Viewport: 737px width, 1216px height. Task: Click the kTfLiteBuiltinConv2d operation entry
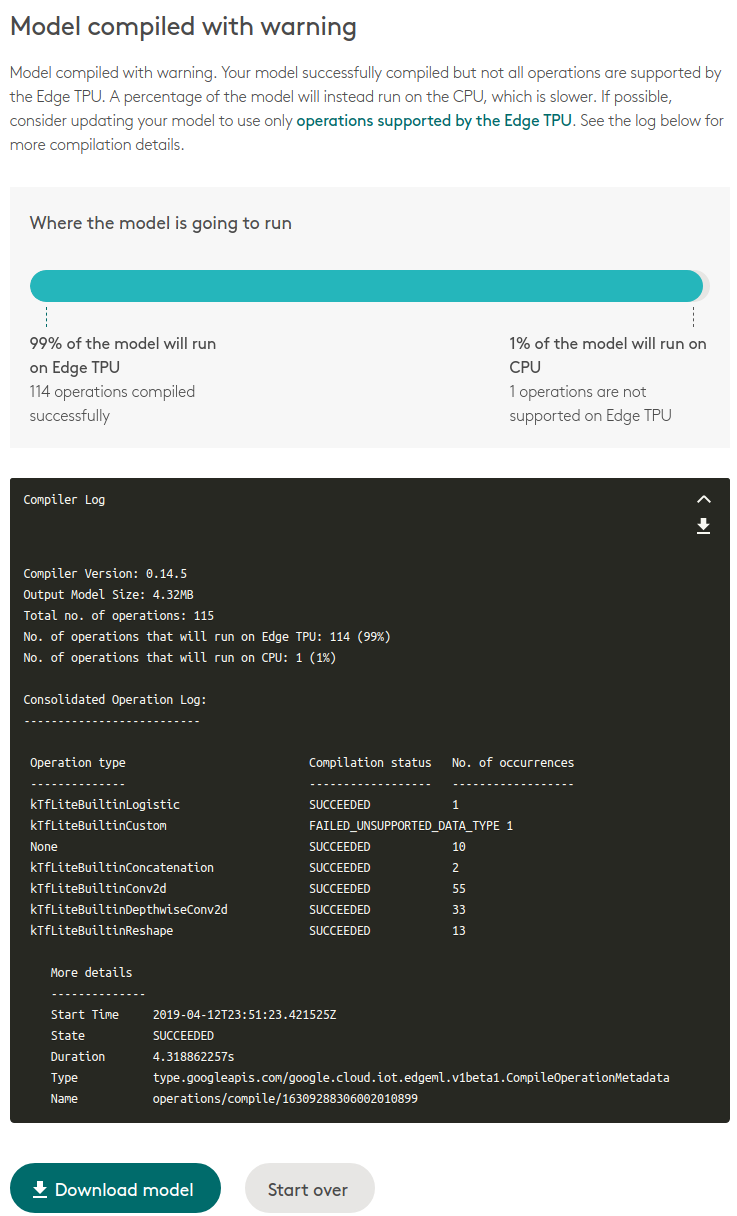96,888
